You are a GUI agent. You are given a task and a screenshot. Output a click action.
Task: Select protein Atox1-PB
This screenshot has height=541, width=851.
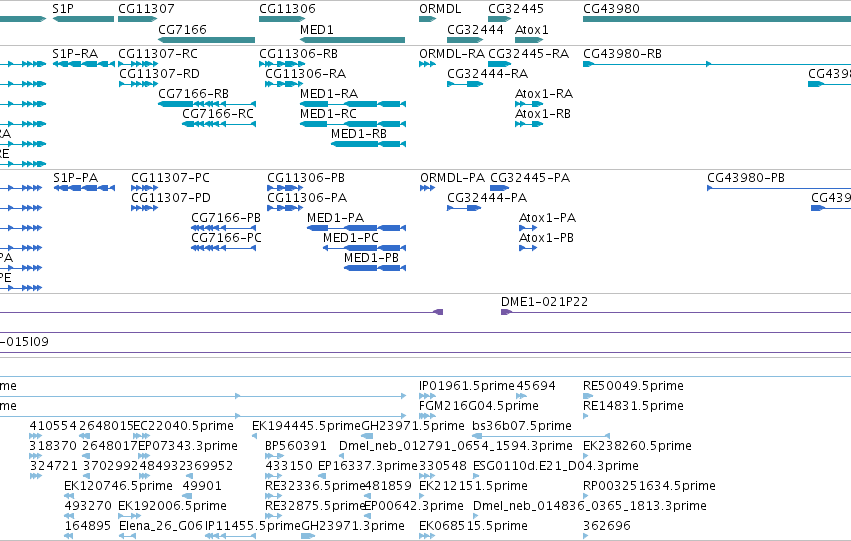(528, 248)
